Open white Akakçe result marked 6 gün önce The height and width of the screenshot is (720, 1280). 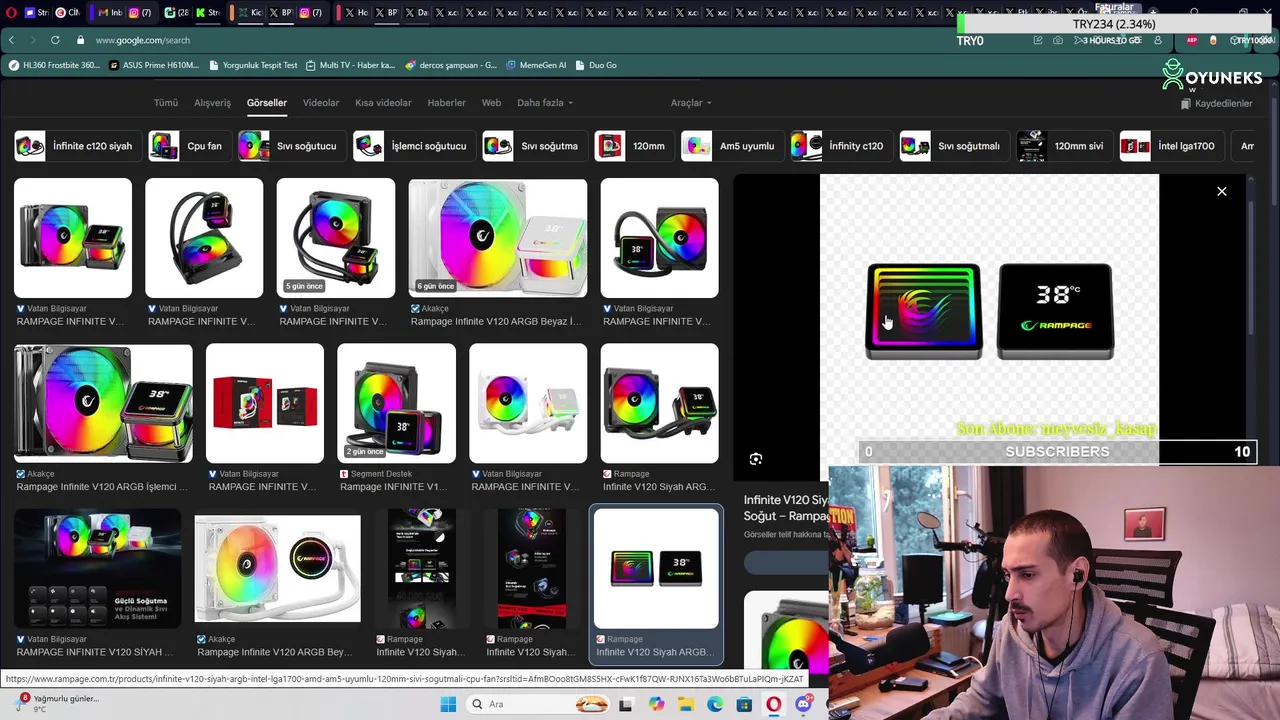(497, 238)
